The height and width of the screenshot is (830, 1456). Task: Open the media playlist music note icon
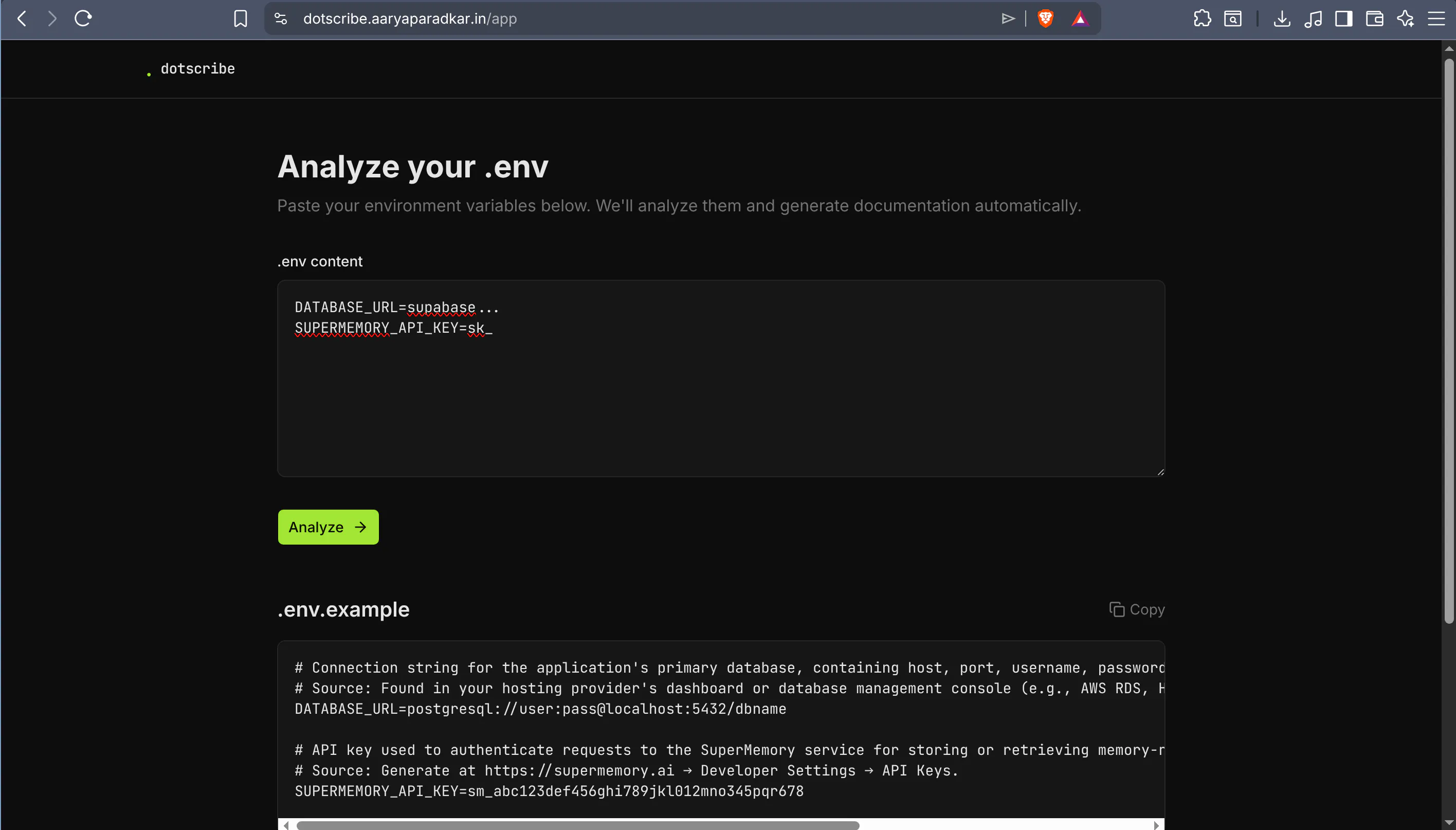pos(1313,19)
